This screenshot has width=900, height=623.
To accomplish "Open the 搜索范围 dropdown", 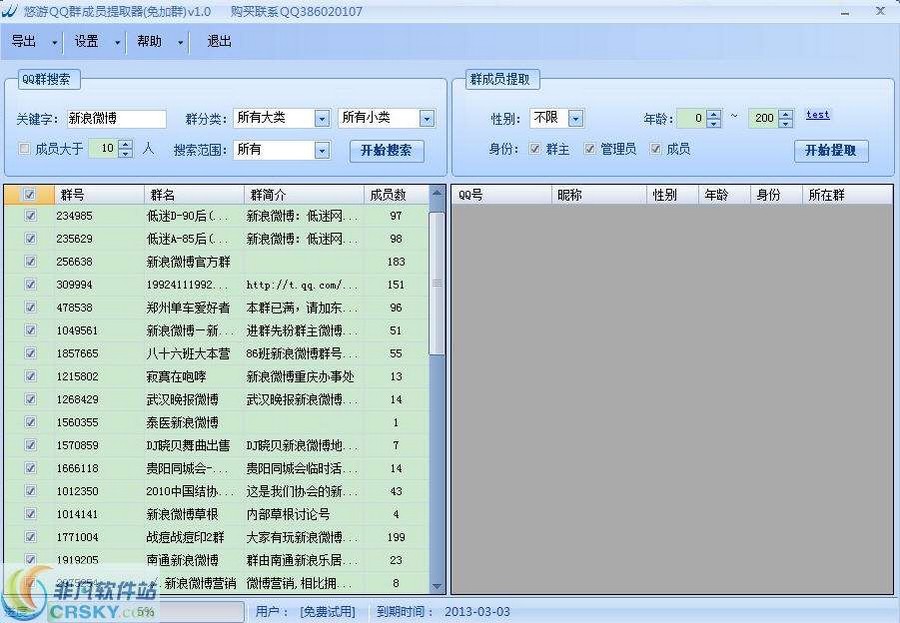I will pos(322,150).
